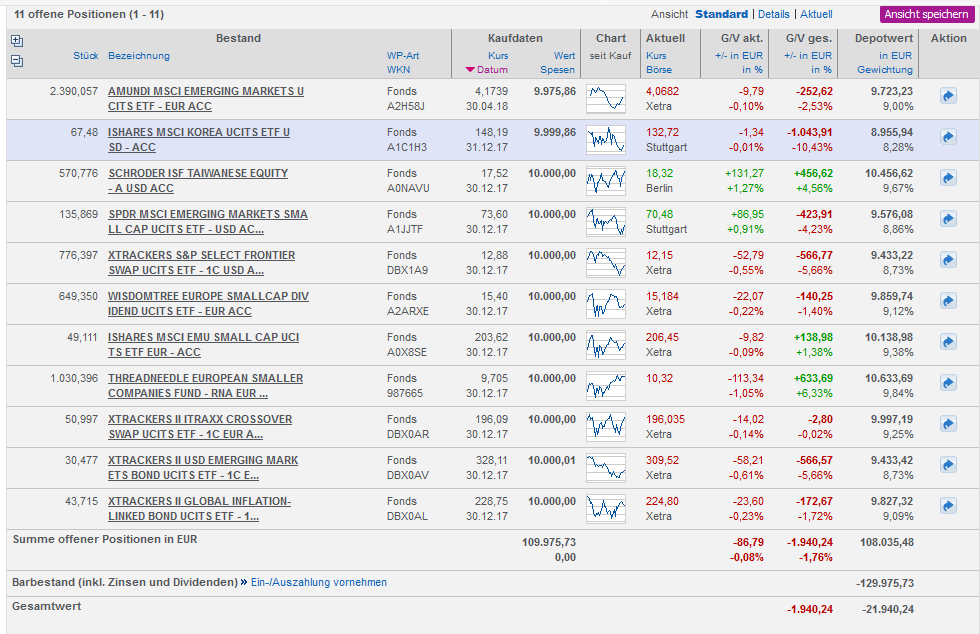Open action icon for iShares MSCI Korea row

pyautogui.click(x=948, y=137)
